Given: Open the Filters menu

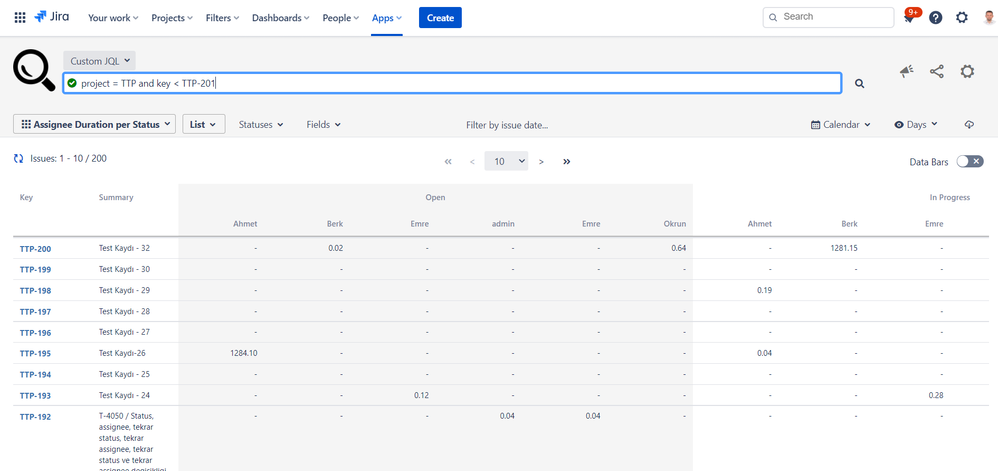Looking at the screenshot, I should pyautogui.click(x=223, y=18).
